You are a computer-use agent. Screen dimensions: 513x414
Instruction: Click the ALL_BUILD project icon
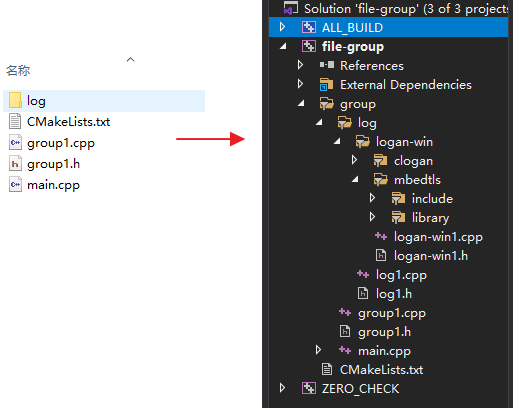tap(309, 27)
